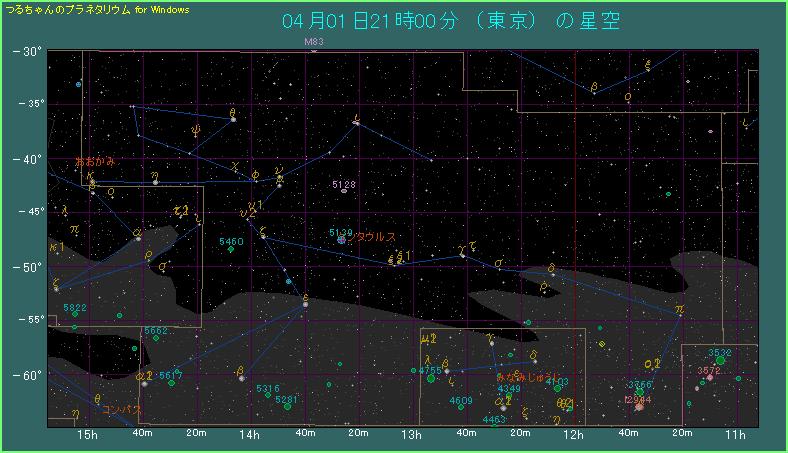Select the 4755 cluster green circle
This screenshot has width=788, height=453.
pyautogui.click(x=431, y=379)
